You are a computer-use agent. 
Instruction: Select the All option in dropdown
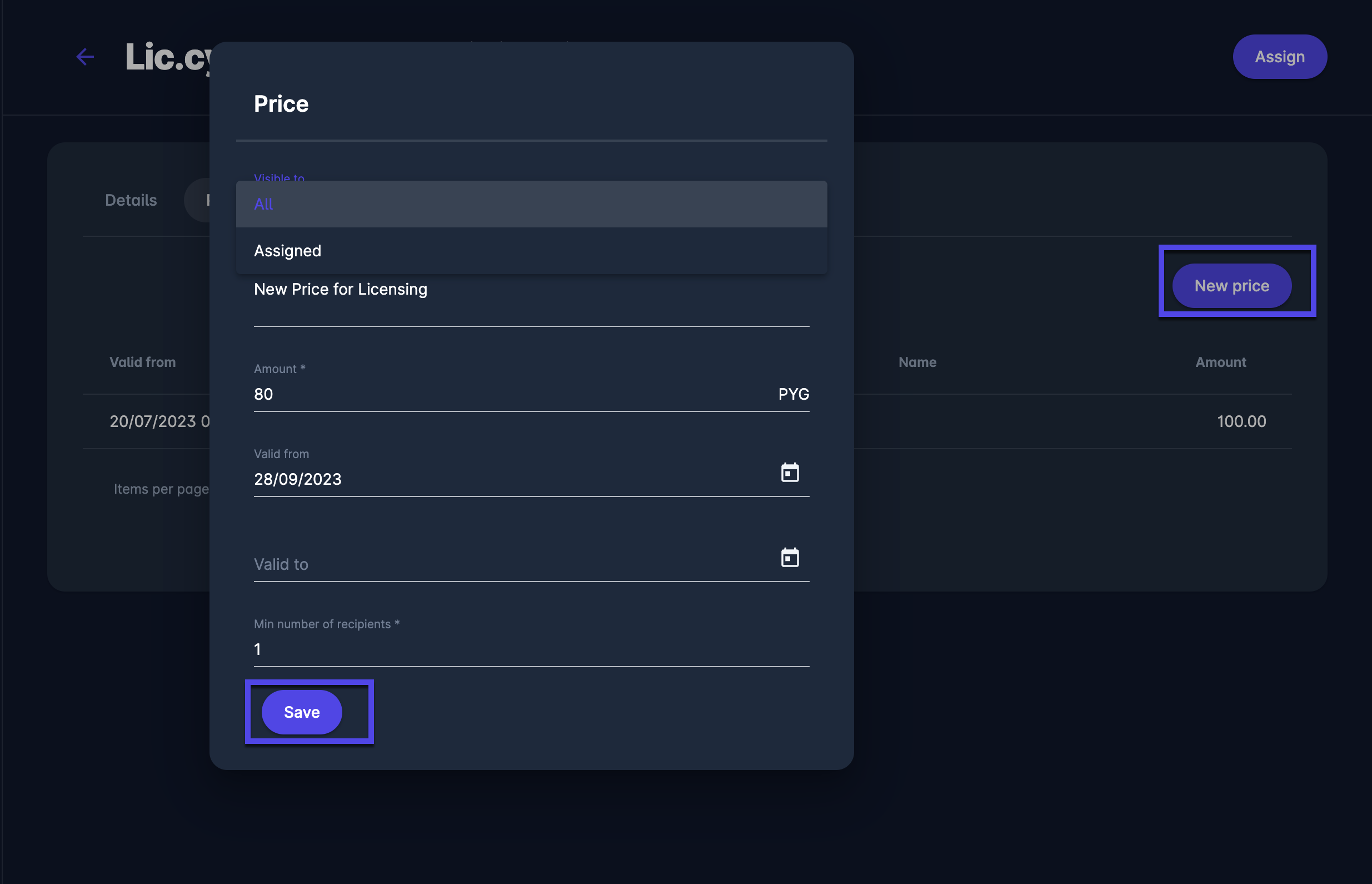(531, 205)
